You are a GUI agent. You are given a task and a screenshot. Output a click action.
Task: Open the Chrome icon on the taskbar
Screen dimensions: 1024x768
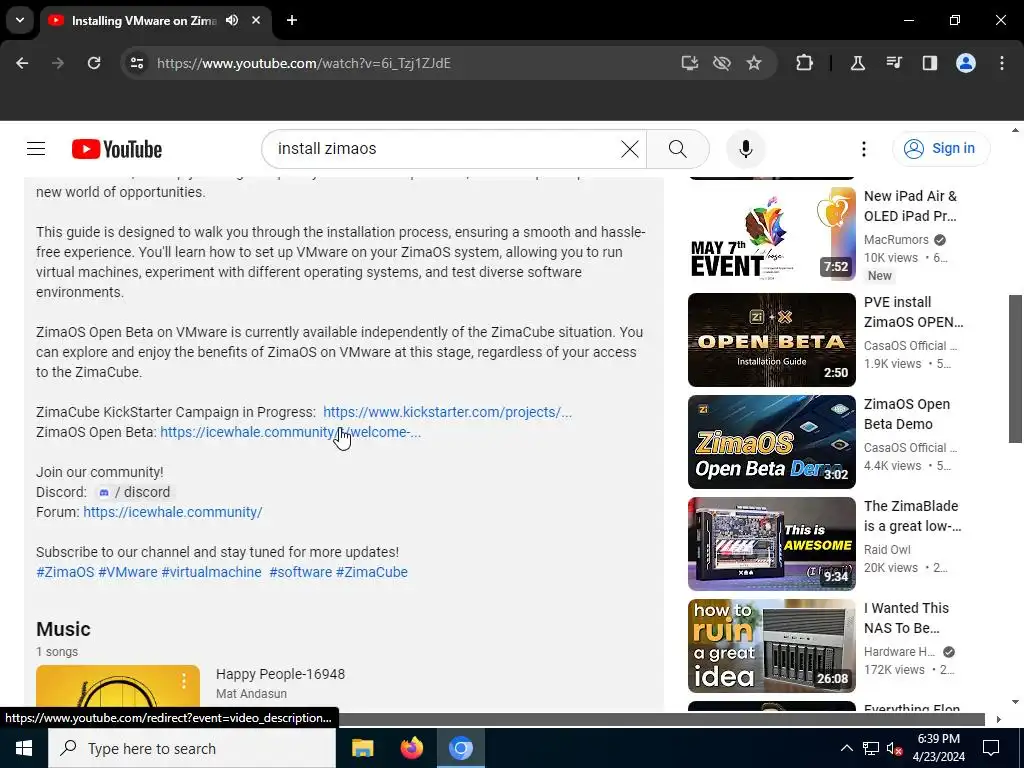pos(460,748)
